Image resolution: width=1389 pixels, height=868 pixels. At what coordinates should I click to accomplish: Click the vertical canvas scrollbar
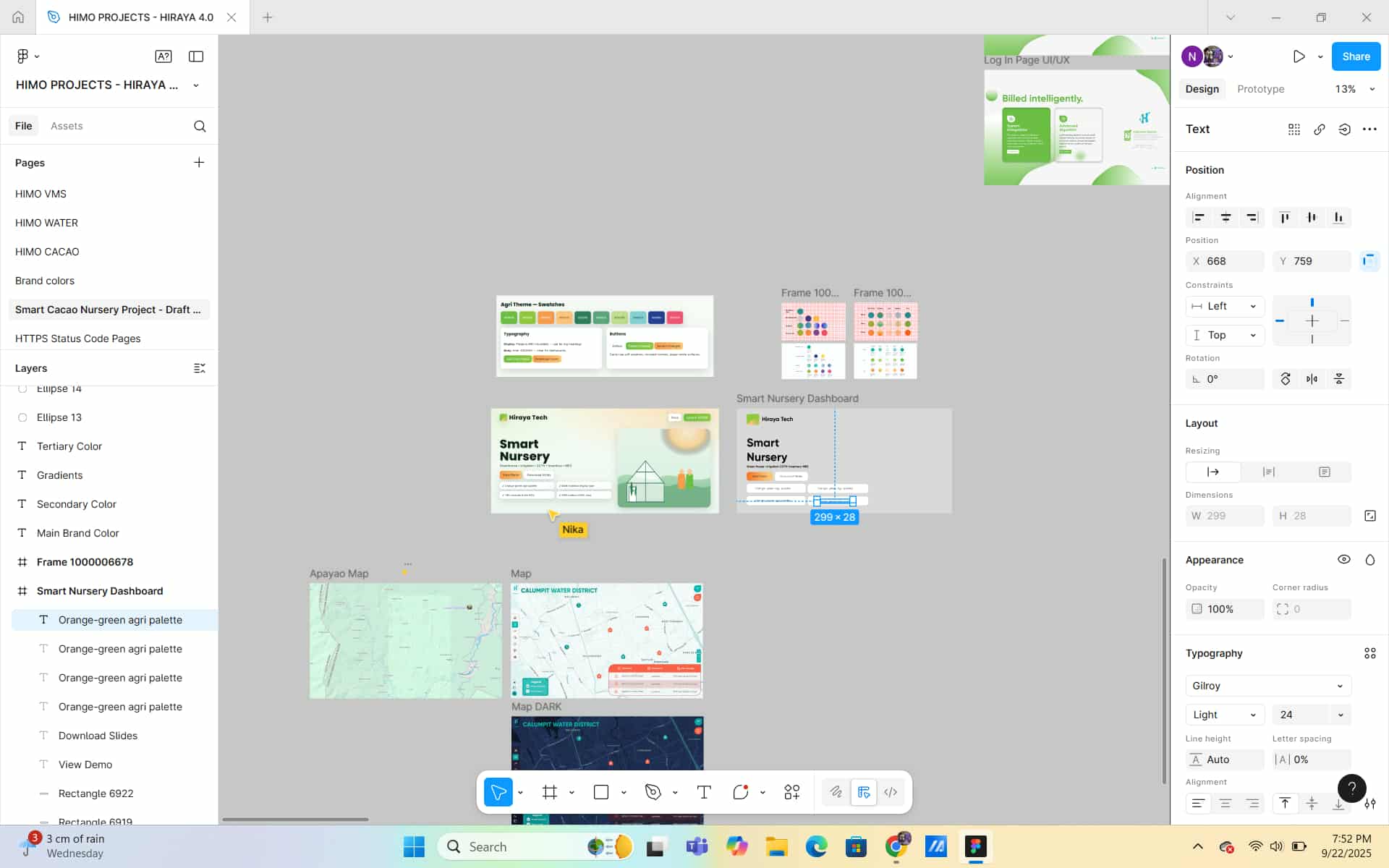tap(1164, 669)
